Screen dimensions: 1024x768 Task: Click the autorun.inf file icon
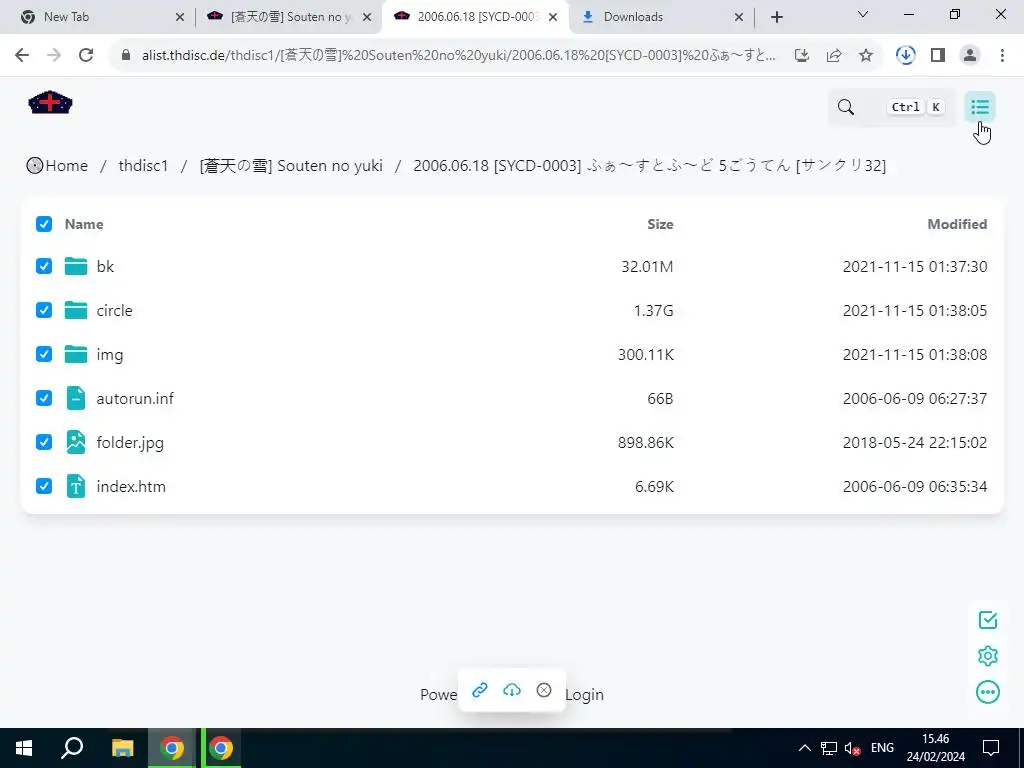pyautogui.click(x=76, y=398)
